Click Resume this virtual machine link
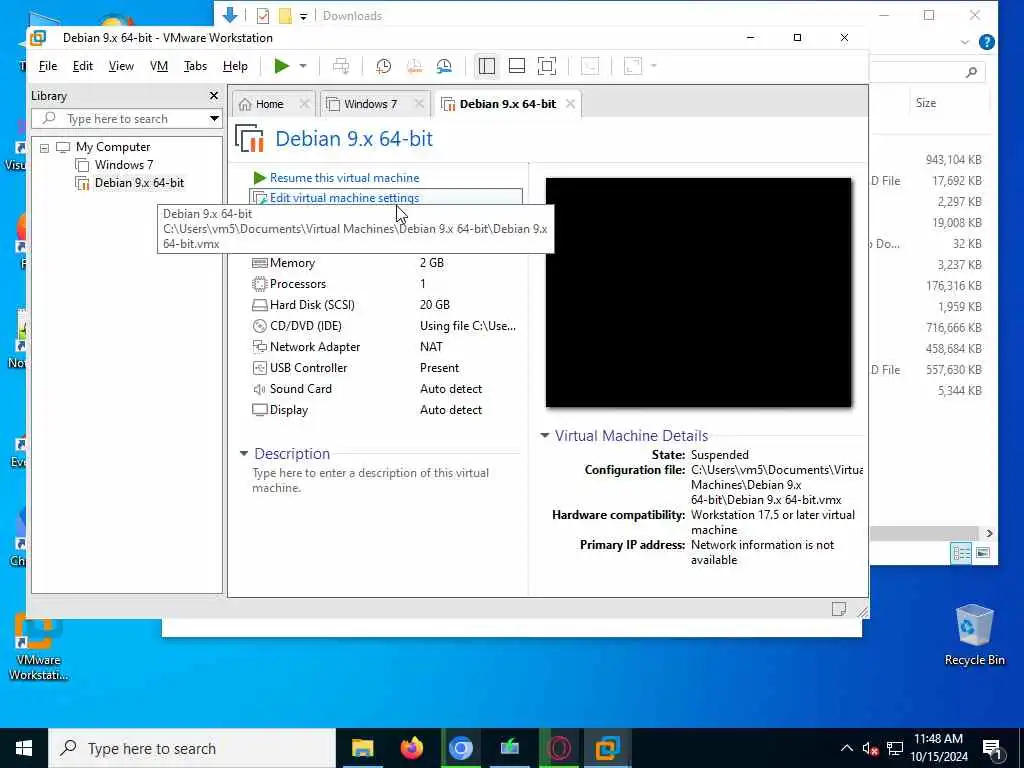This screenshot has width=1024, height=768. pyautogui.click(x=344, y=178)
